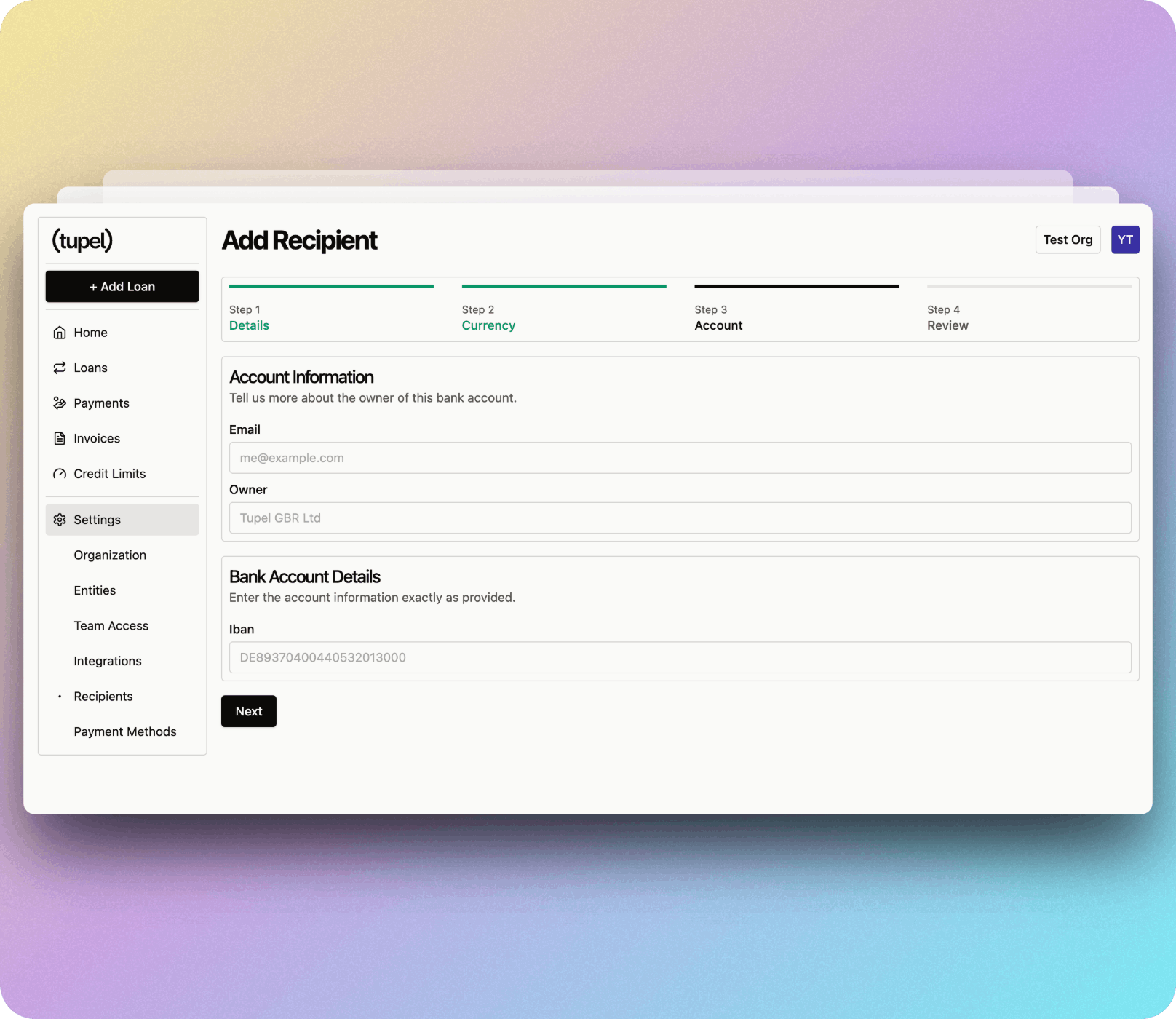Open Organization settings in sidebar
Viewport: 1176px width, 1019px height.
(x=110, y=555)
